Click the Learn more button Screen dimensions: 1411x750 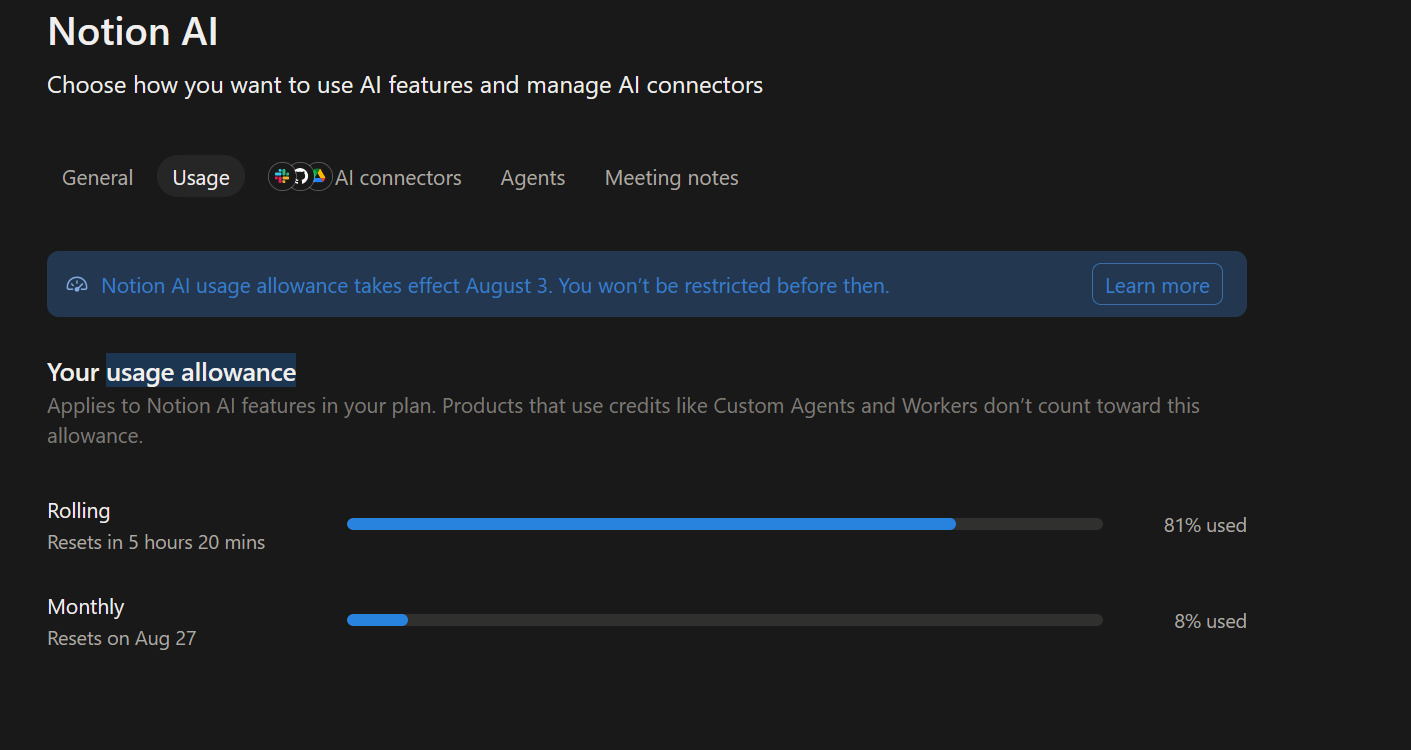pyautogui.click(x=1157, y=285)
